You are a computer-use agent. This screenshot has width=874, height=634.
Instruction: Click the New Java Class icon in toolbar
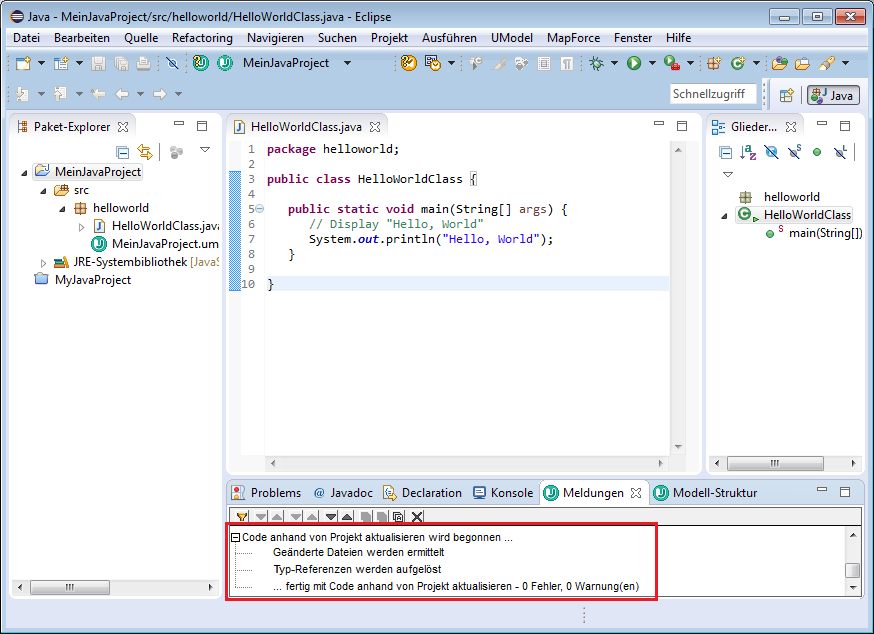coord(739,63)
